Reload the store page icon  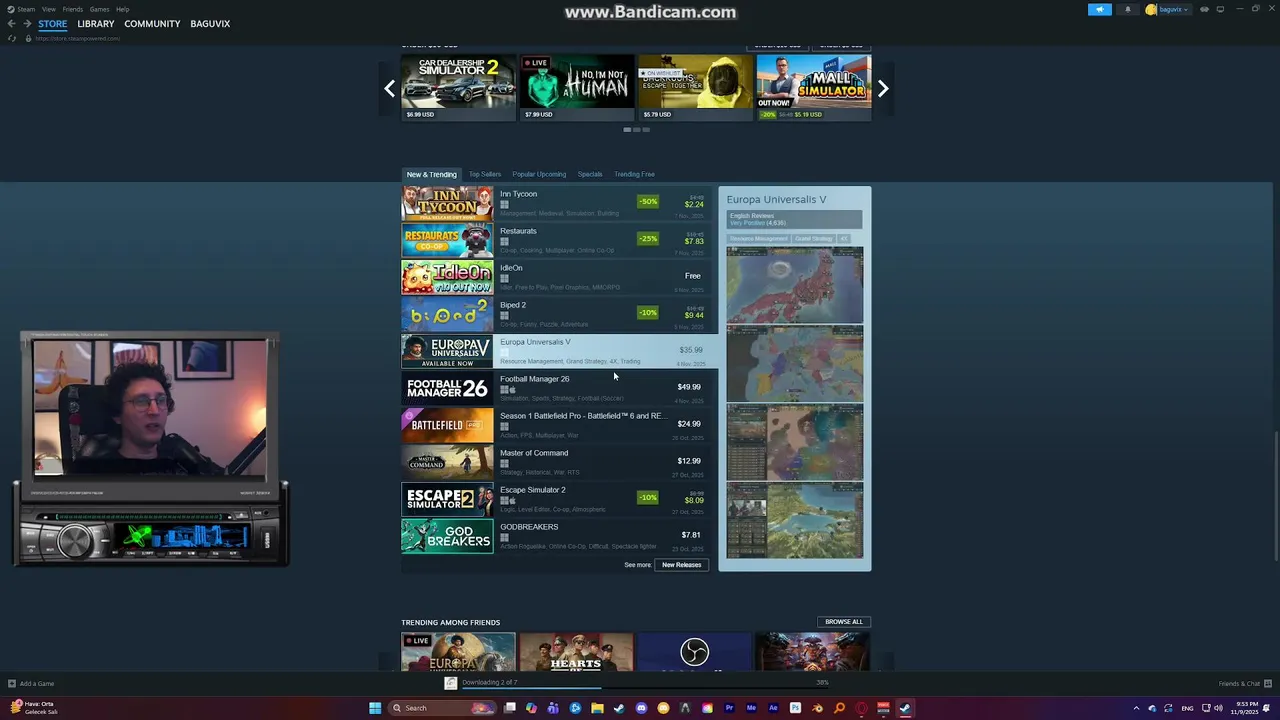click(x=12, y=38)
